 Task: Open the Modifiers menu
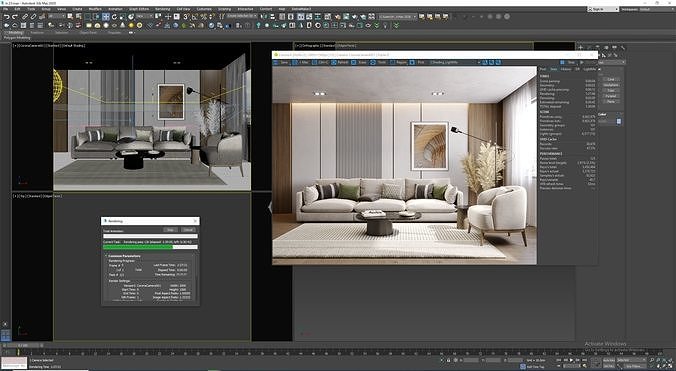95,9
